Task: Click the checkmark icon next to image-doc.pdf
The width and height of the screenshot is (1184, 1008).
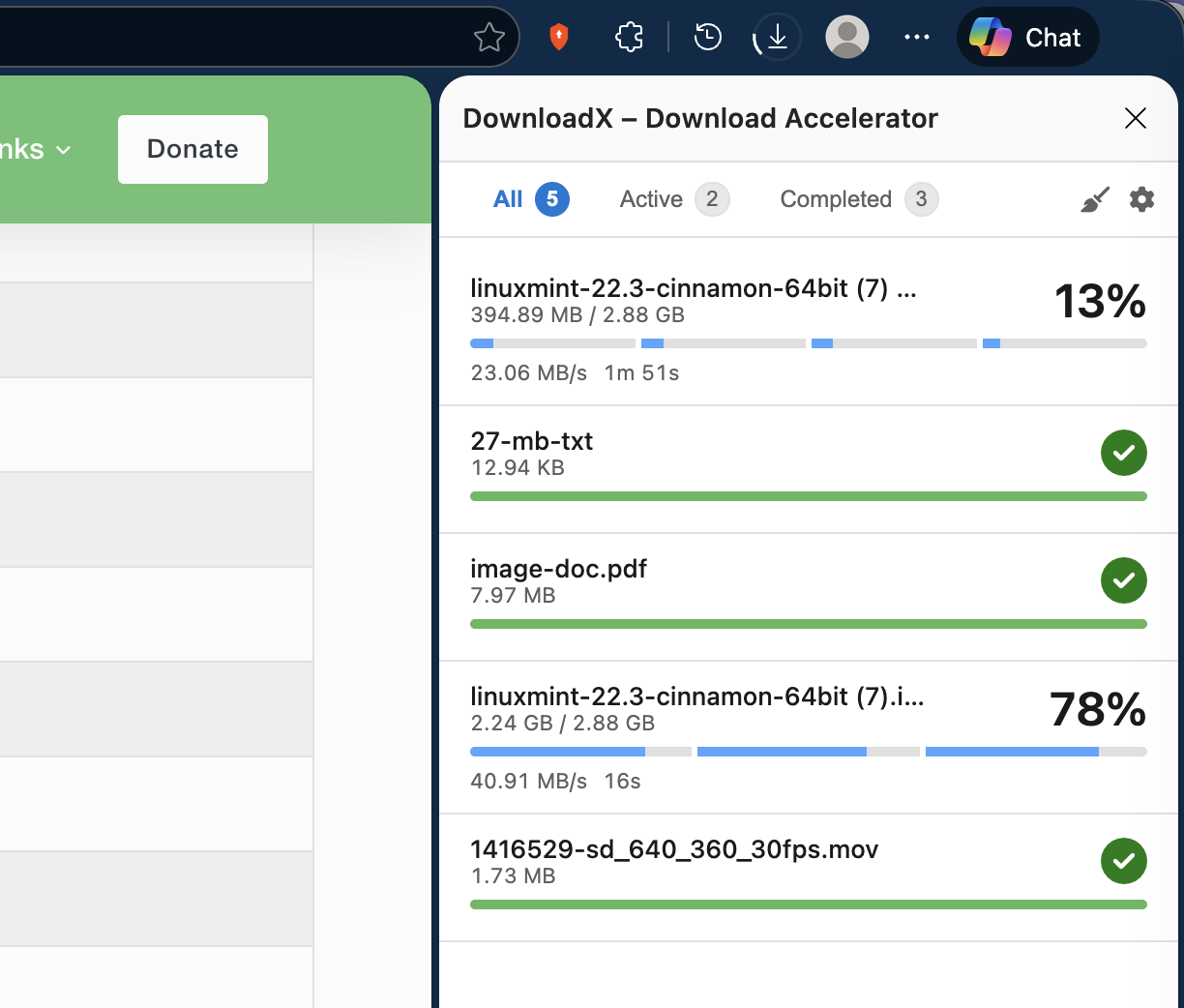Action: (x=1123, y=580)
